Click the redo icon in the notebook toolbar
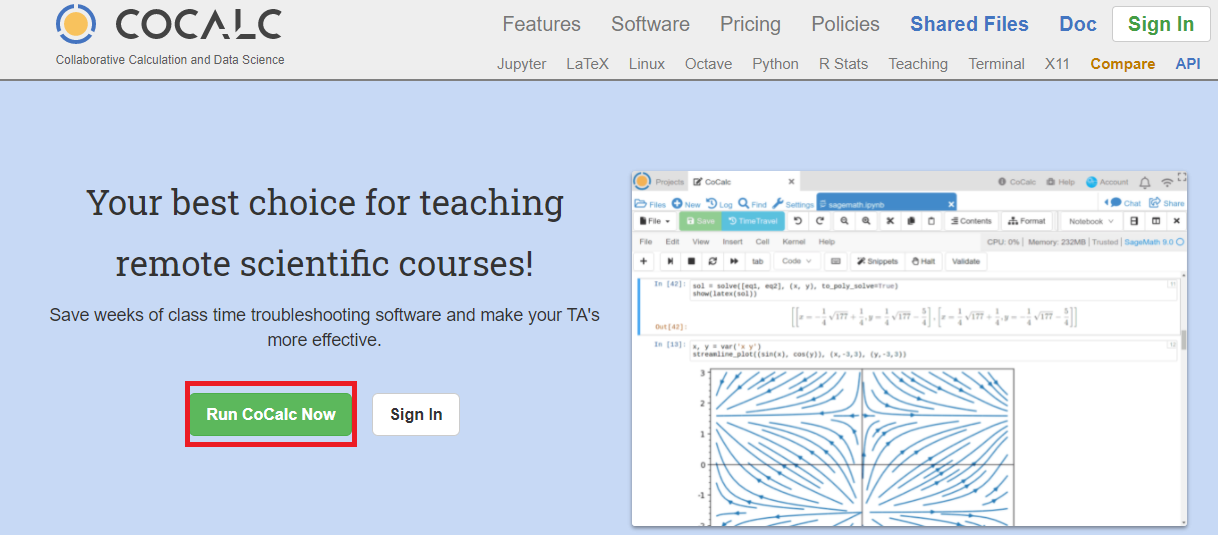1218x535 pixels. click(820, 221)
